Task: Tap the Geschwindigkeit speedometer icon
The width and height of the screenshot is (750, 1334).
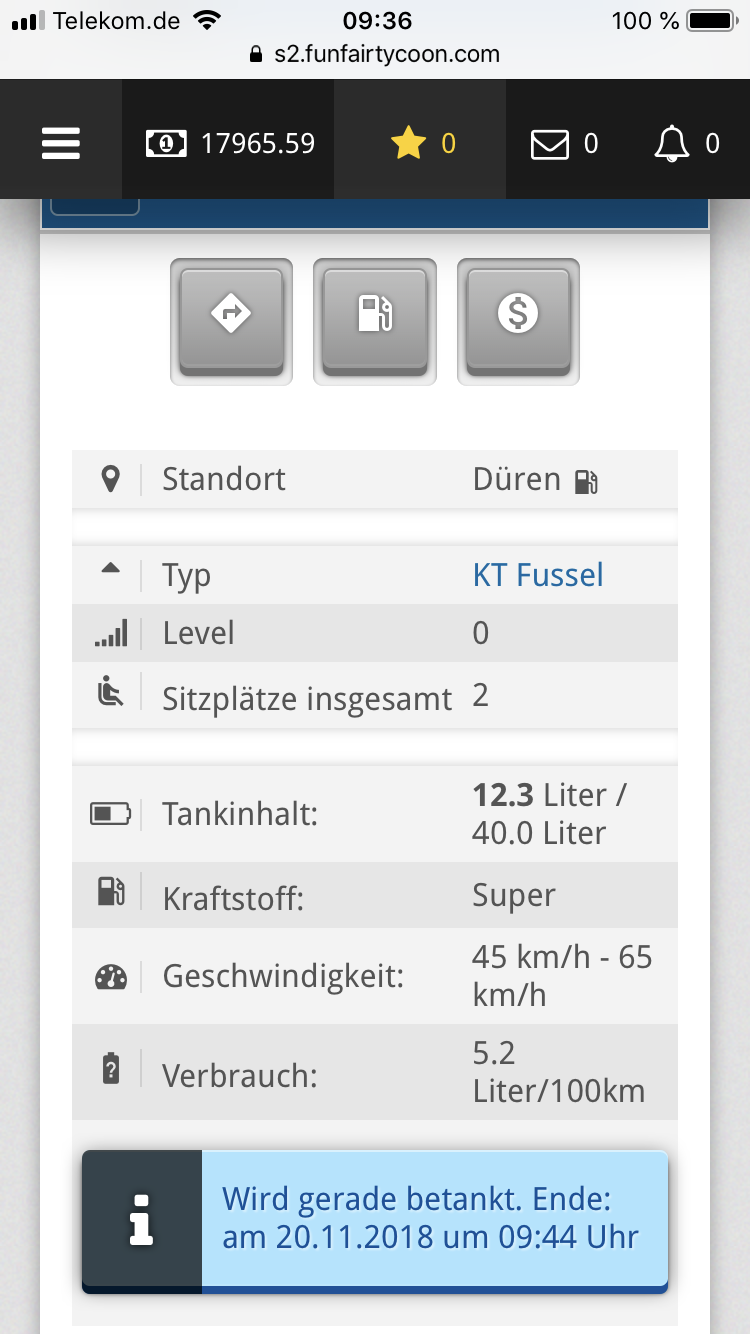Action: pos(111,976)
